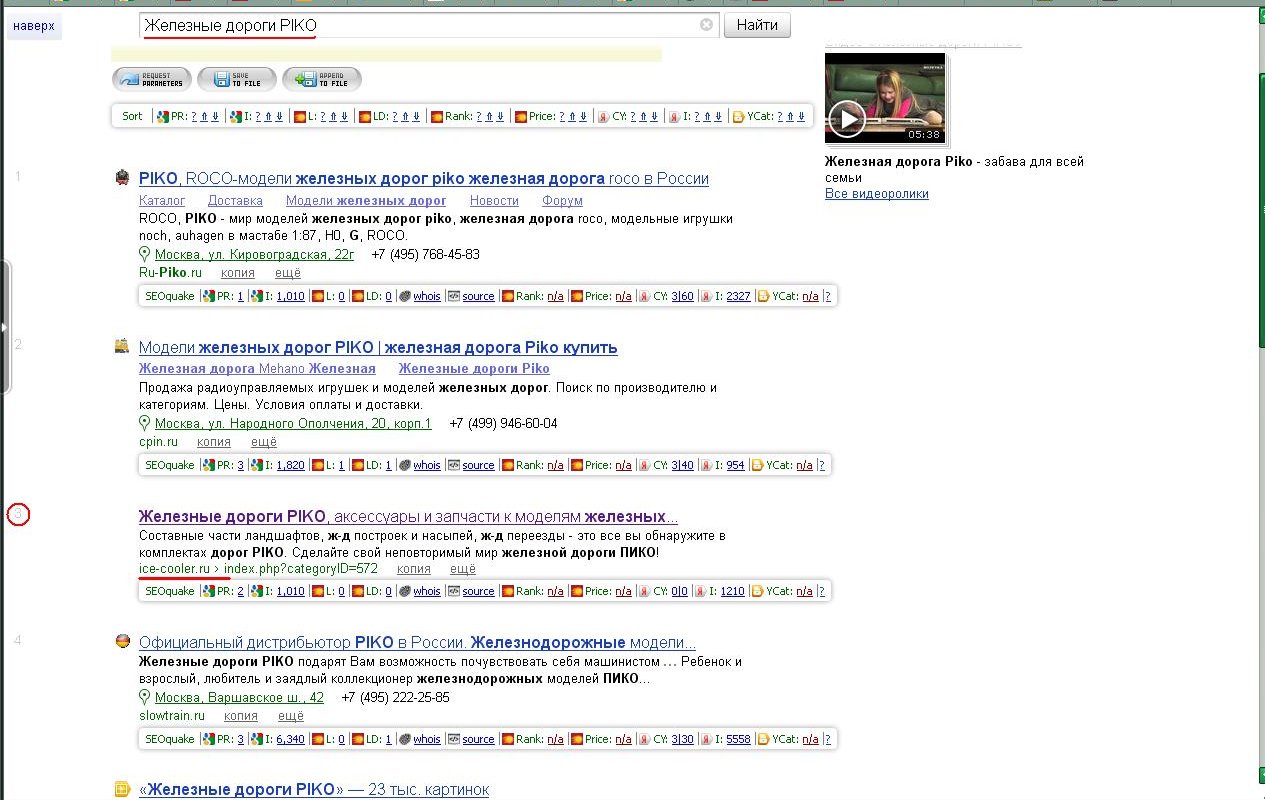Sort ascending by PR arrow
The height and width of the screenshot is (800, 1265).
tap(205, 116)
